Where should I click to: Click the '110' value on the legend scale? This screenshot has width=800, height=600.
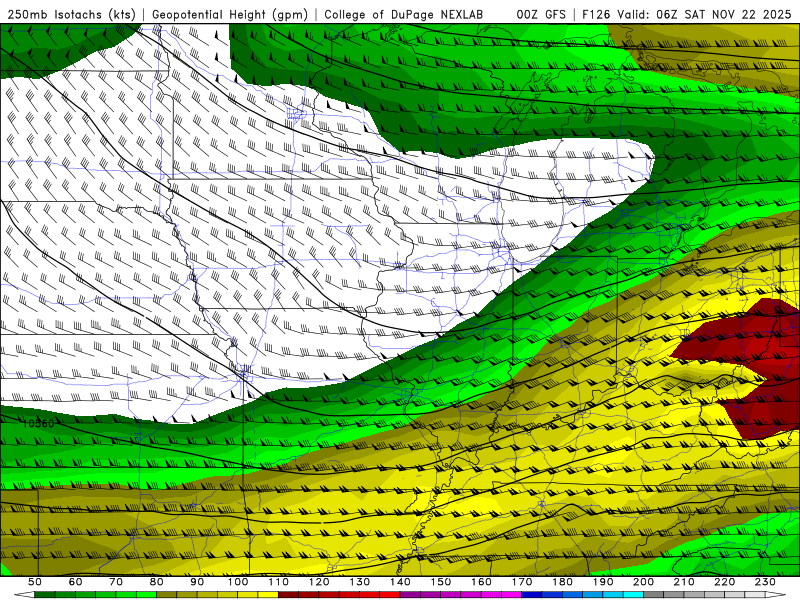[279, 582]
